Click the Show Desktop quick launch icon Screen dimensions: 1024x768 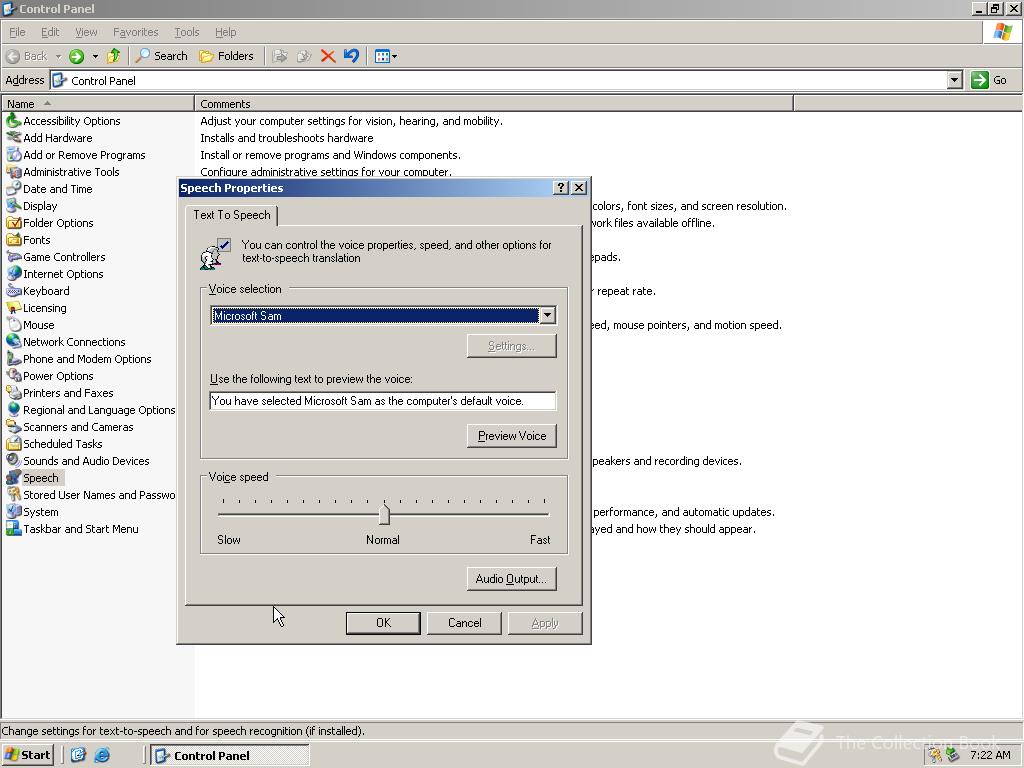[78, 755]
